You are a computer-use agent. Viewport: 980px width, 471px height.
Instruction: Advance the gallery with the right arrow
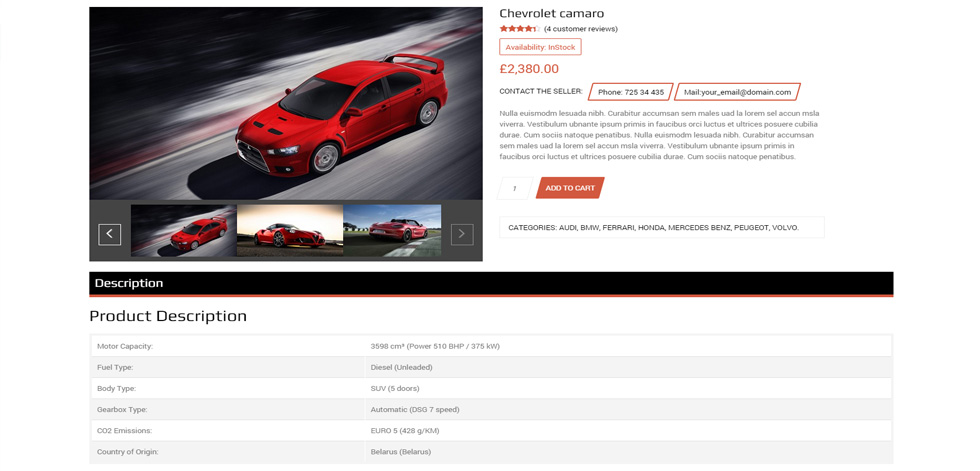click(462, 234)
